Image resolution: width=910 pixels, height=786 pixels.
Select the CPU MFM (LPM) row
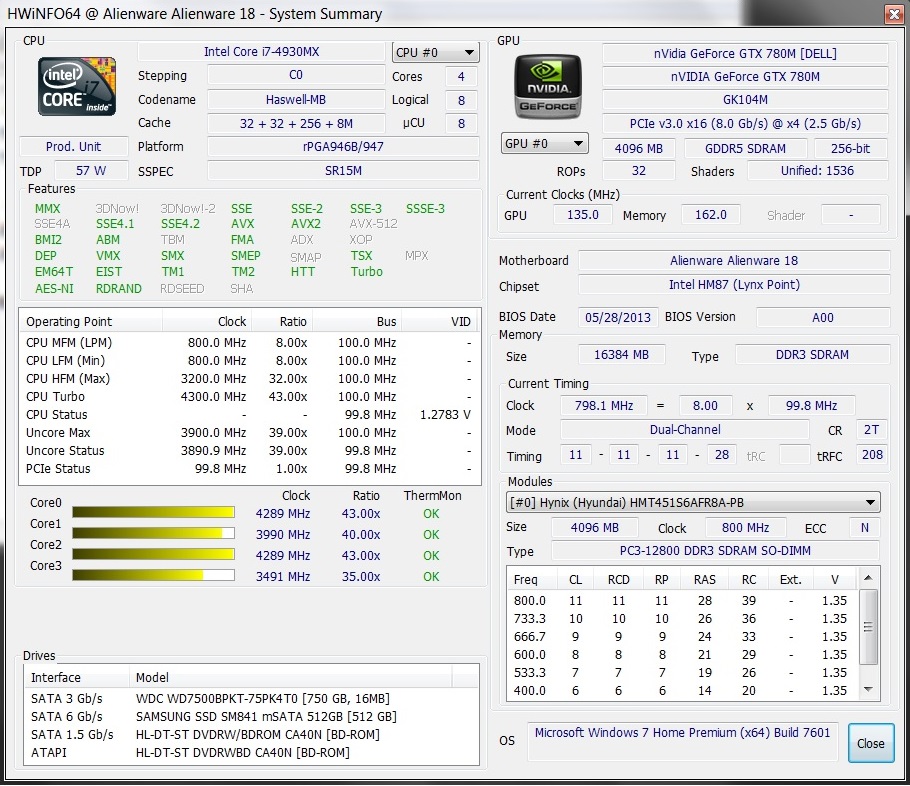(250, 342)
